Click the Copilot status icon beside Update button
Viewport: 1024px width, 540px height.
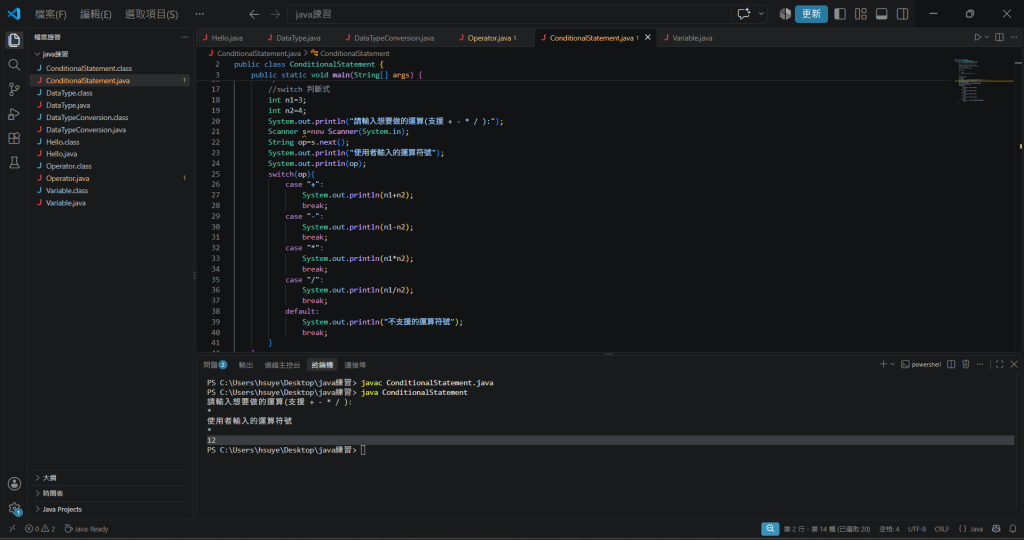pyautogui.click(x=785, y=14)
